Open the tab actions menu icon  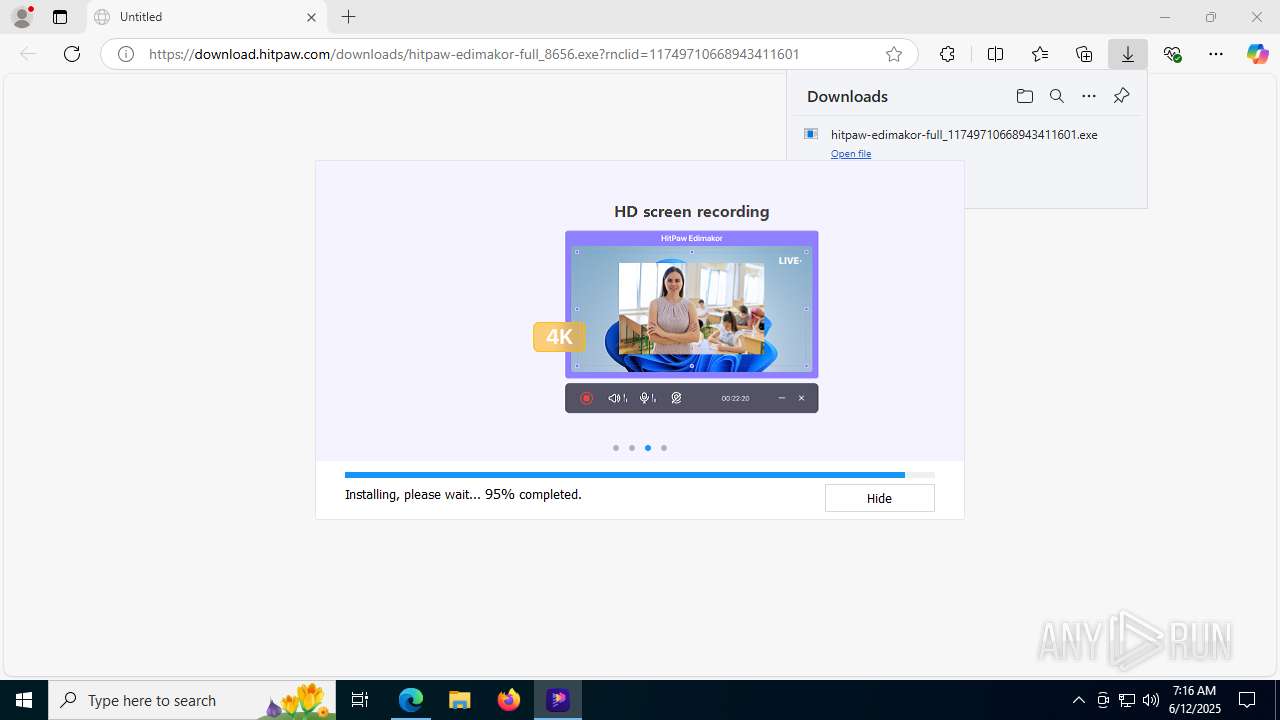[x=60, y=17]
